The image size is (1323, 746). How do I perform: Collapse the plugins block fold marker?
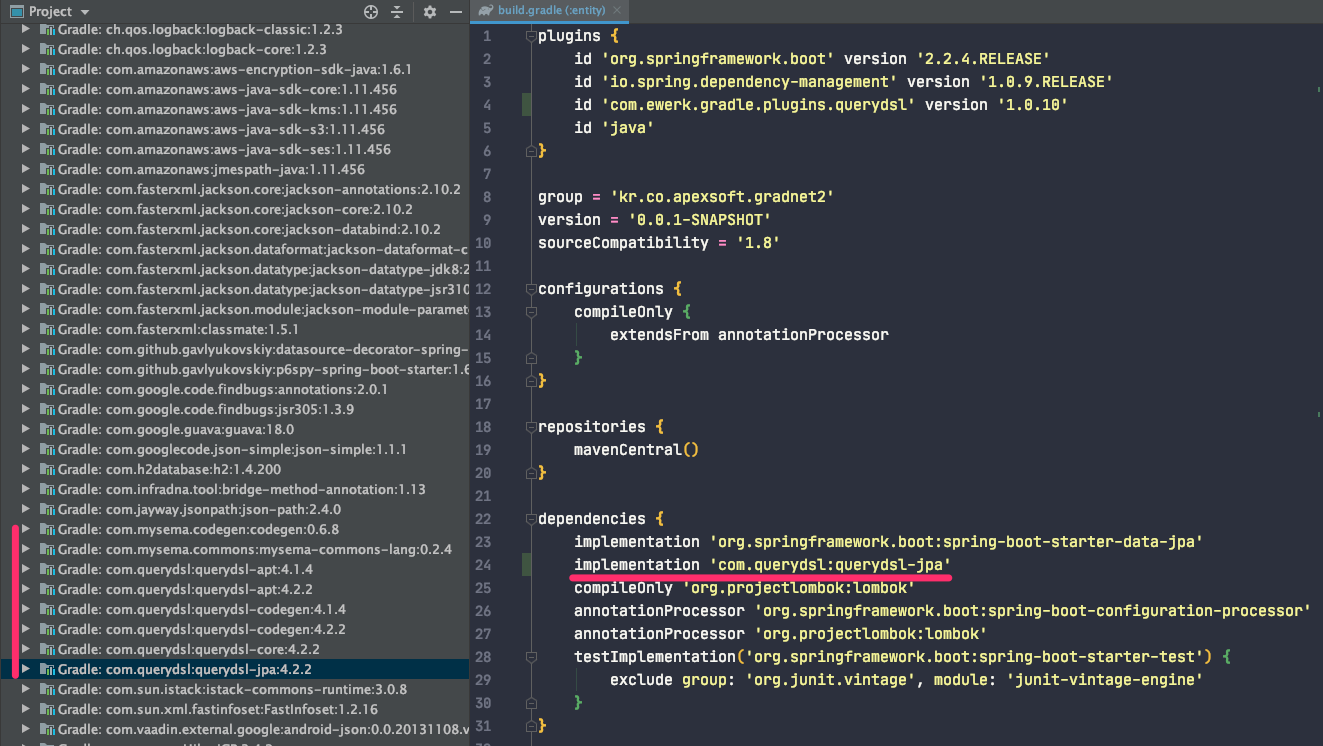(x=529, y=36)
